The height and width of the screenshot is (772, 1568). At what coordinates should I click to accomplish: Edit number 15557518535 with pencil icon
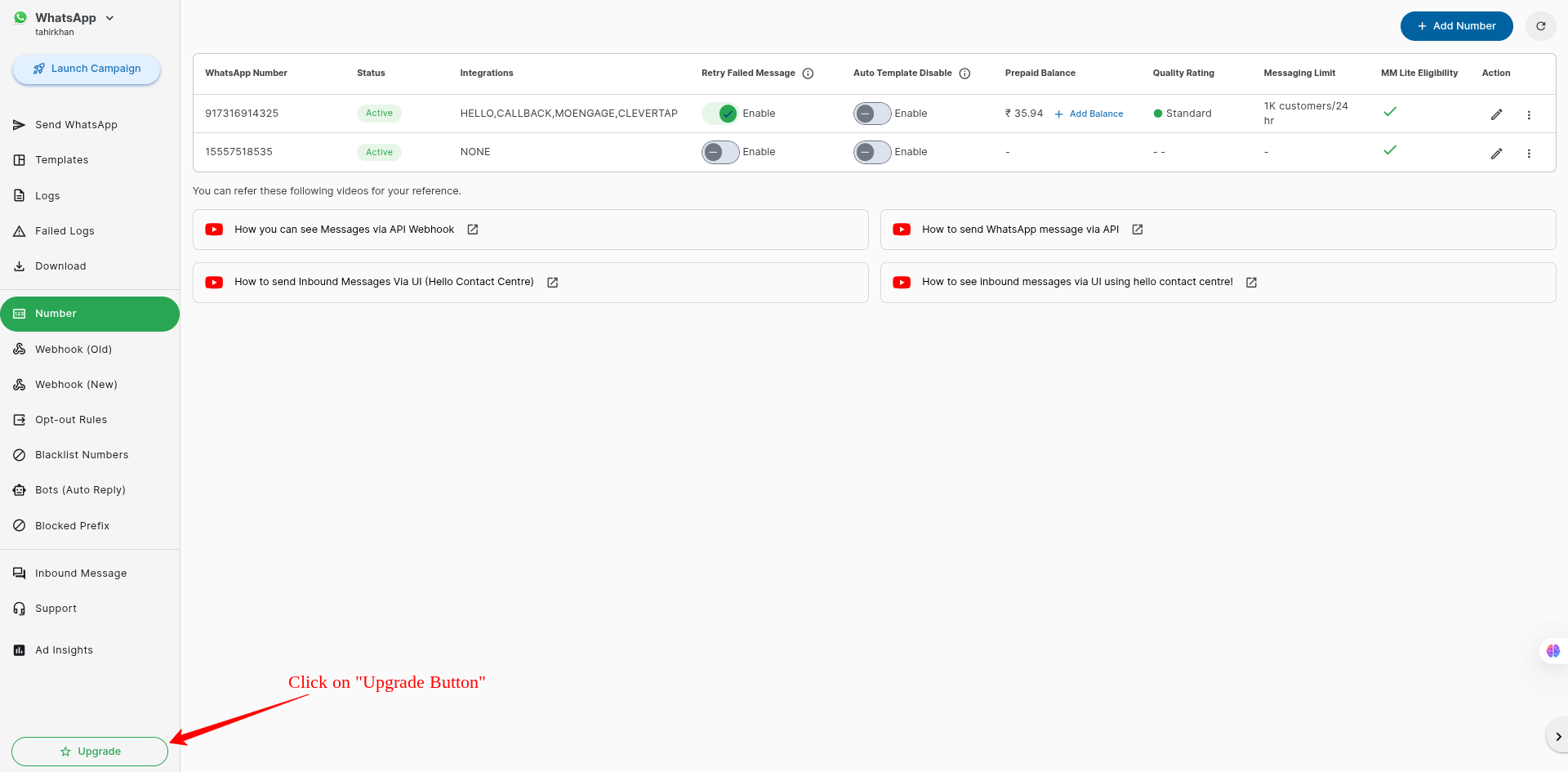pos(1496,154)
